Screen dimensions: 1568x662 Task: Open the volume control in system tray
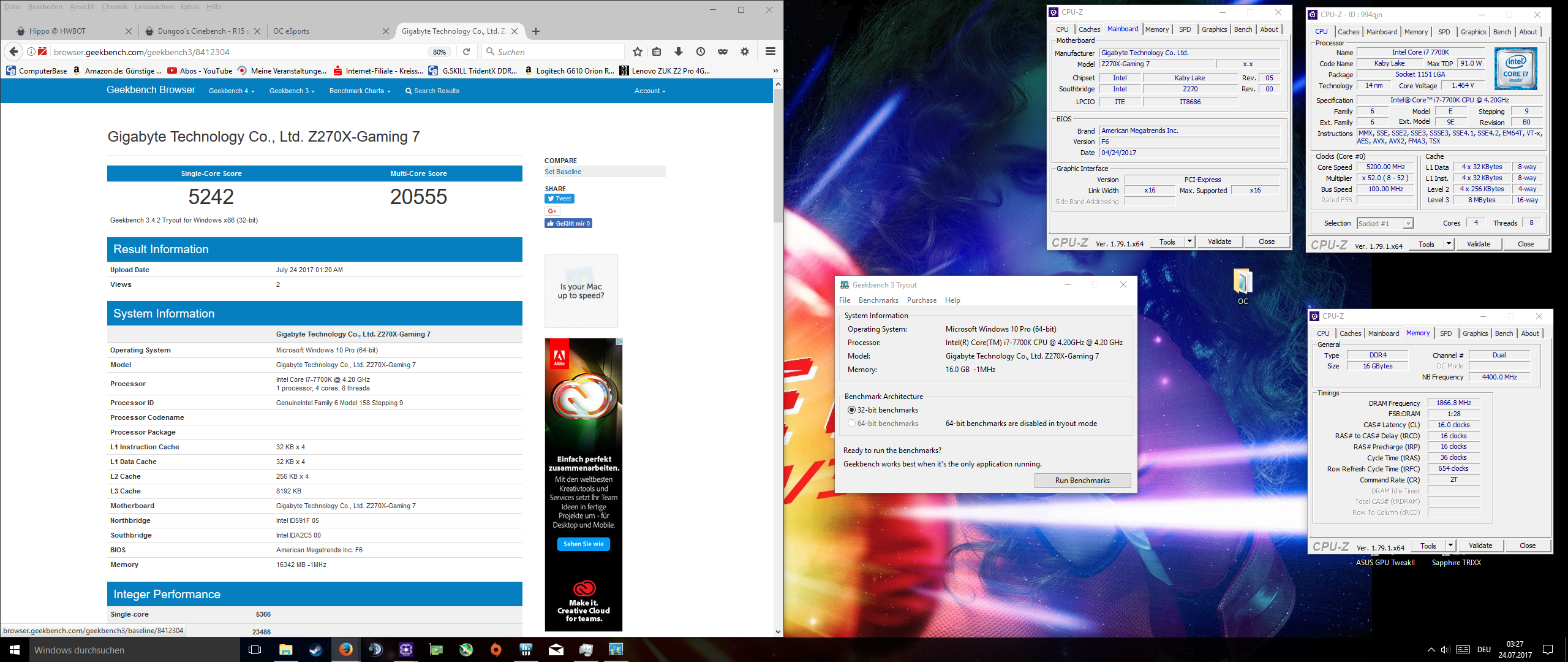[1445, 650]
